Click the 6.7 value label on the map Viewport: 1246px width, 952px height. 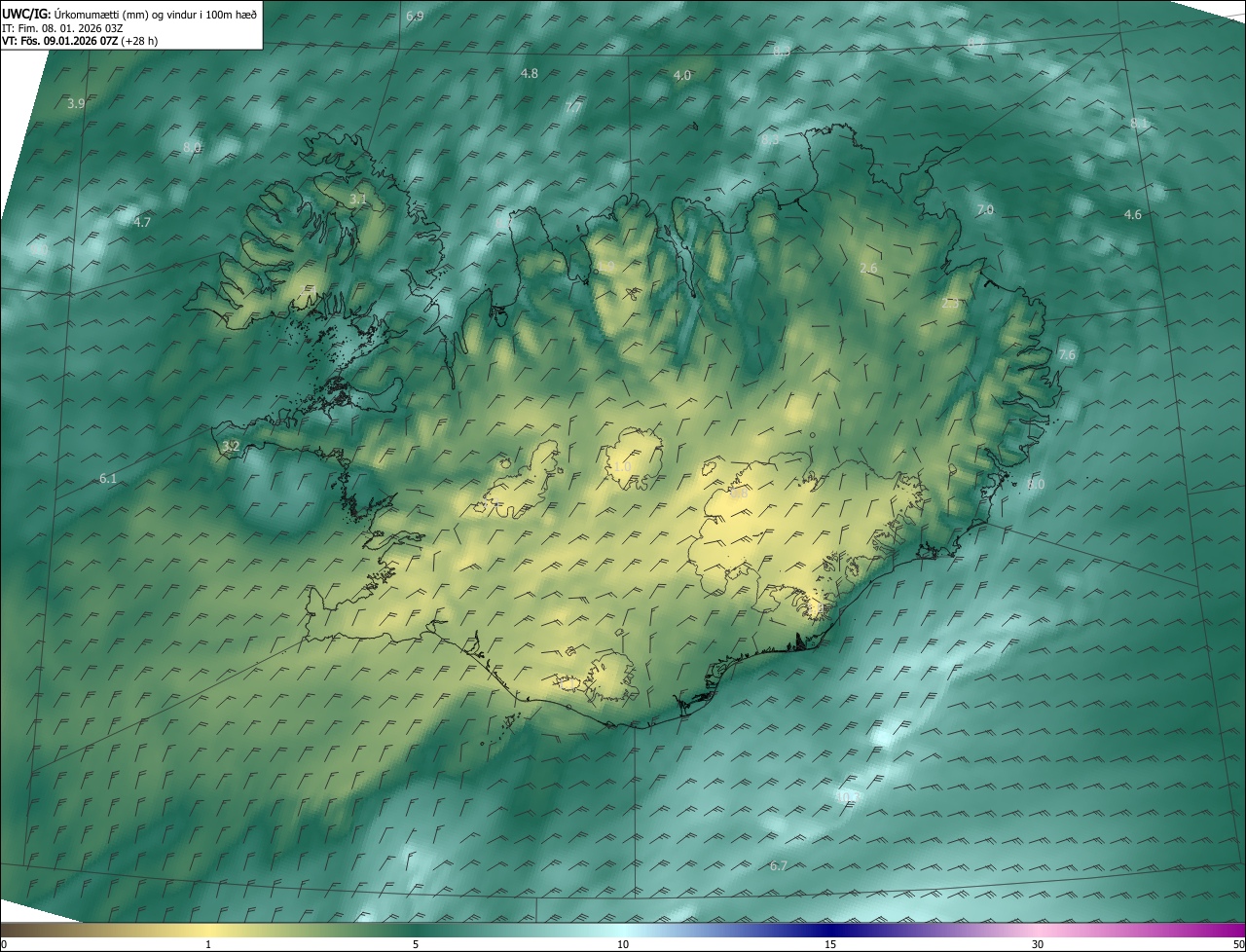pos(778,866)
